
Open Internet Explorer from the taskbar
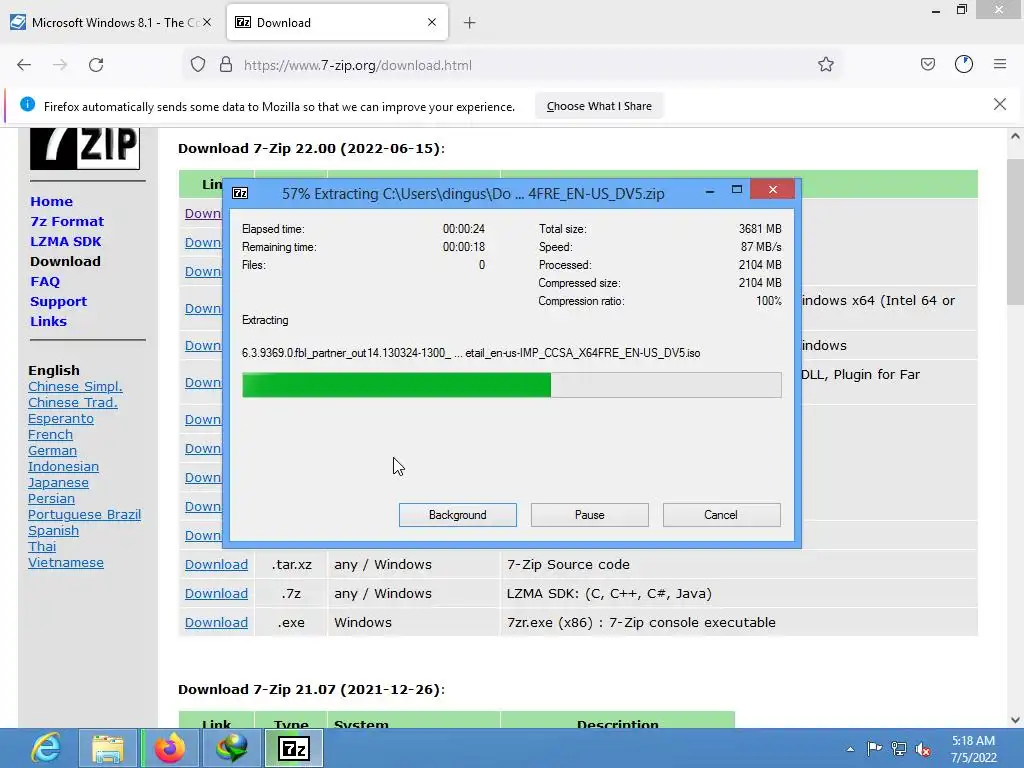46,748
